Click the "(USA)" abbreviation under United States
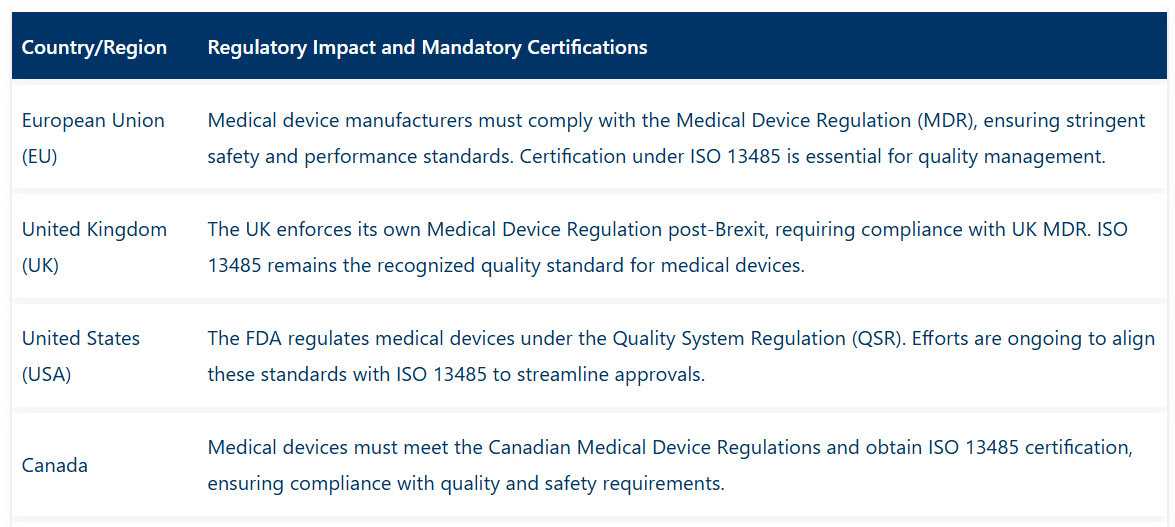Viewport: 1175px width, 527px height. [46, 375]
